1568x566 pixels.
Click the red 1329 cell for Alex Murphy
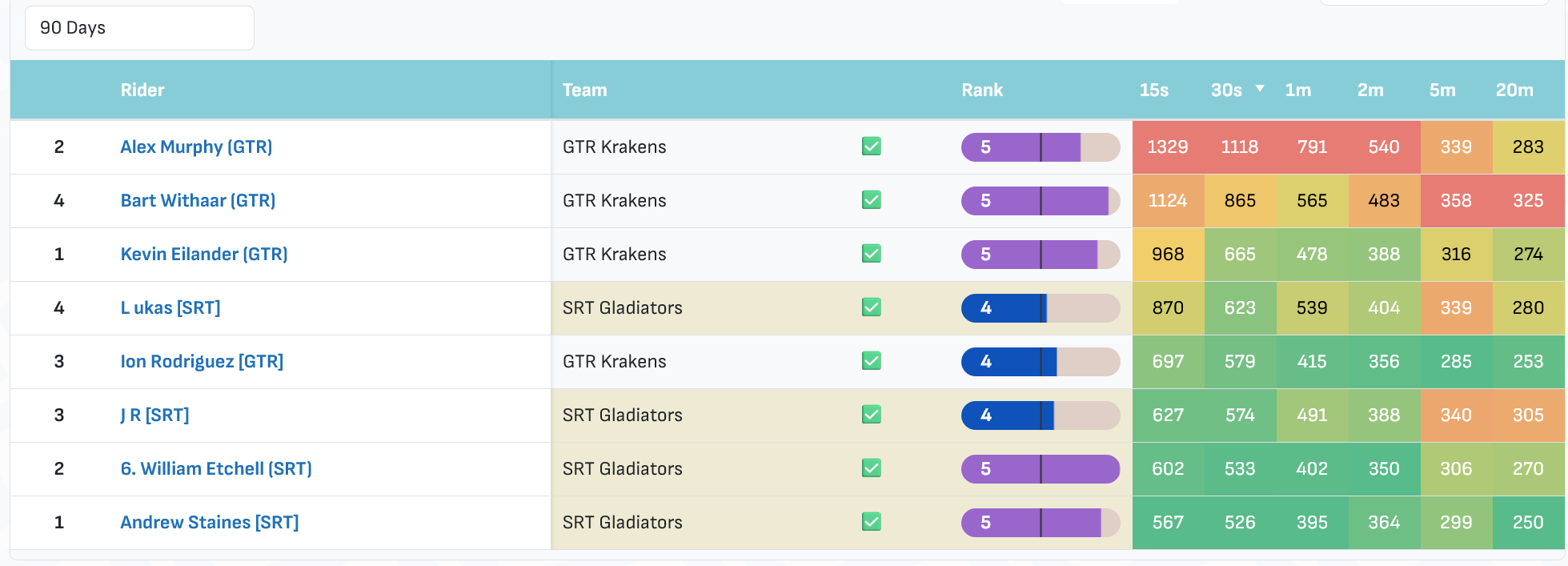[x=1168, y=147]
